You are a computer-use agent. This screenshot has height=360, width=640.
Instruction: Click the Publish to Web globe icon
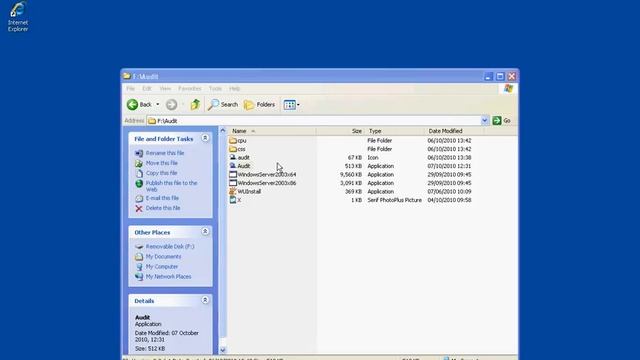click(139, 184)
